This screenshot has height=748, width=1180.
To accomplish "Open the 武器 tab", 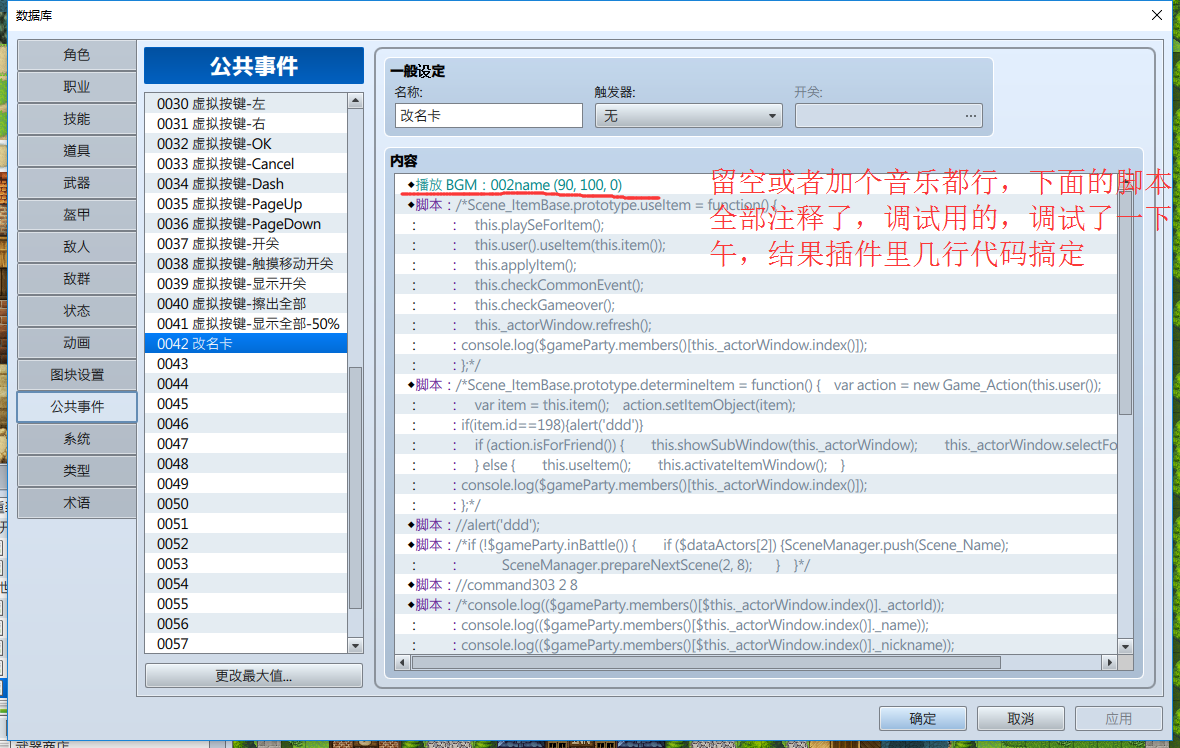I will coord(77,183).
